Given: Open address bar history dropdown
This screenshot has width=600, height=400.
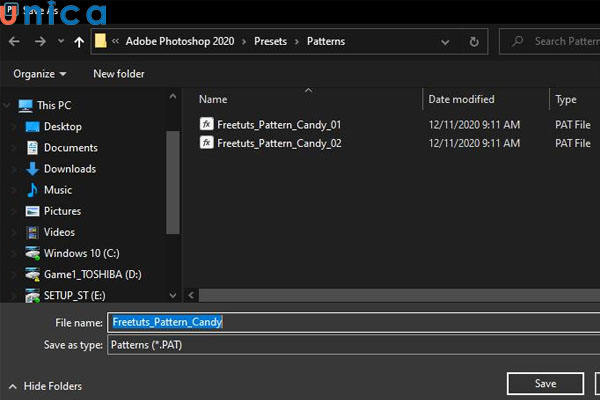Looking at the screenshot, I should 445,42.
